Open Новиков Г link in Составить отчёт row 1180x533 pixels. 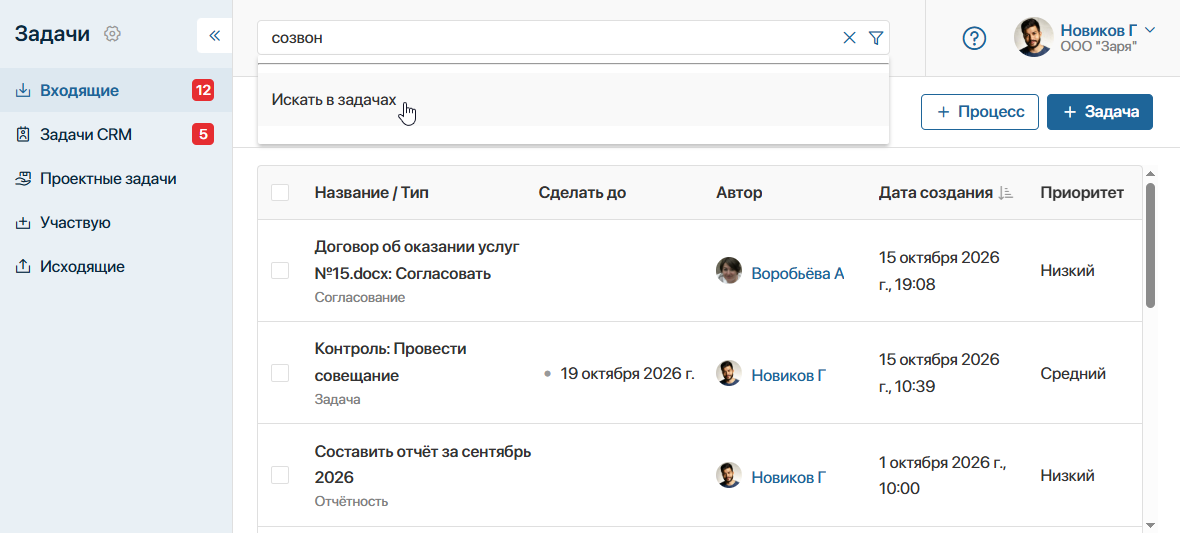789,477
